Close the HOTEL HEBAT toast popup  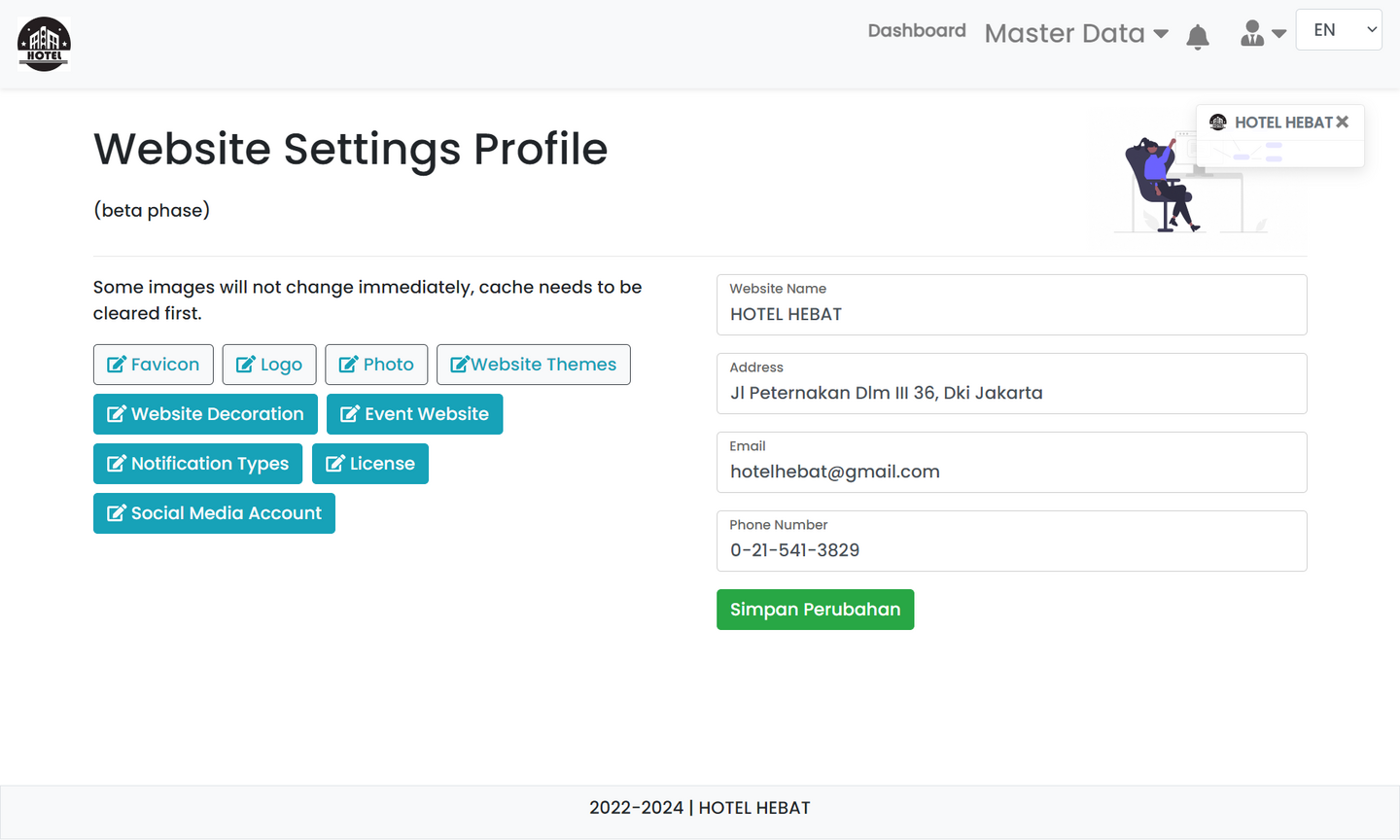coord(1342,122)
